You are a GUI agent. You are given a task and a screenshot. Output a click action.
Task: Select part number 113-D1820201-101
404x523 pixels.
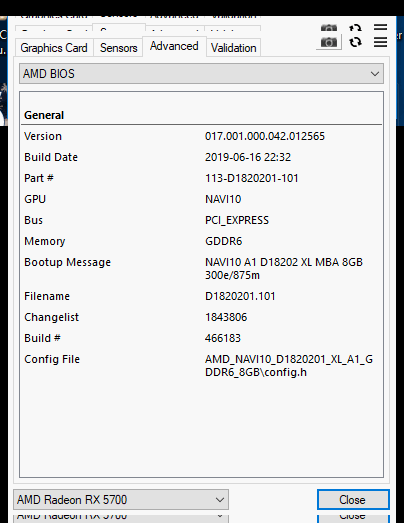pos(252,178)
